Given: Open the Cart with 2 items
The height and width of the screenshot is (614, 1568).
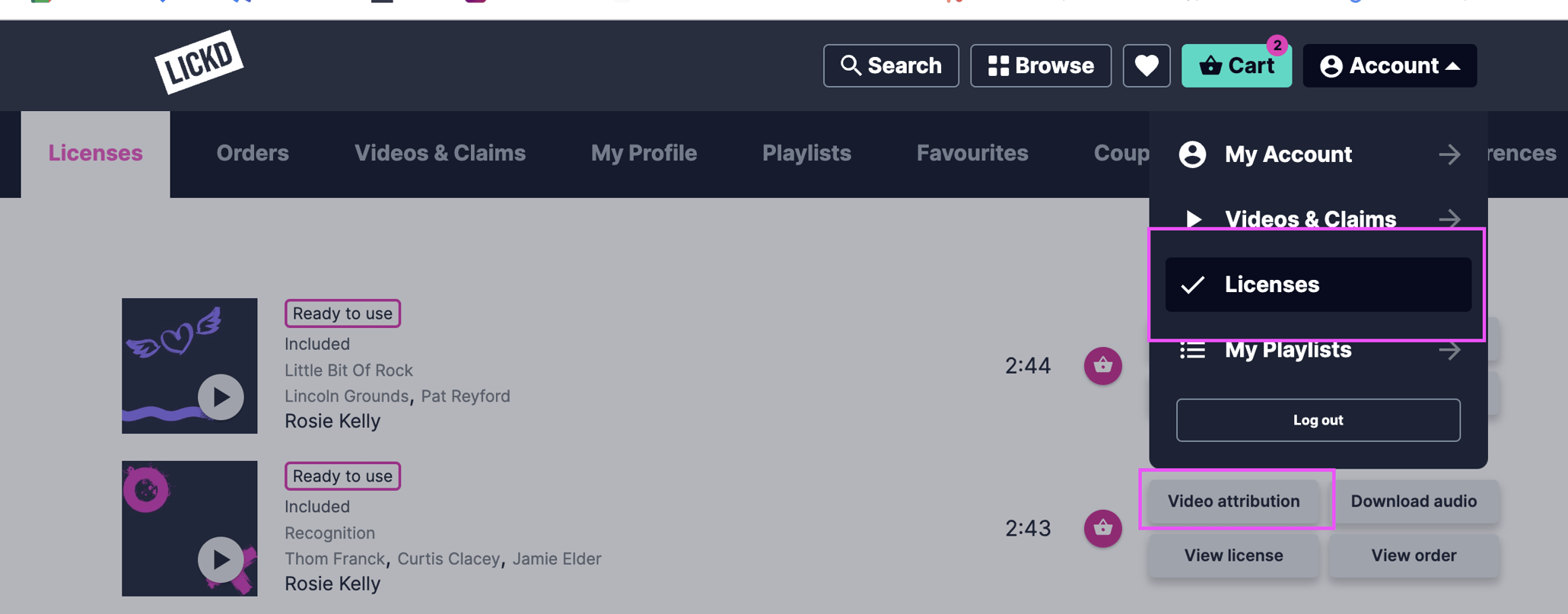Looking at the screenshot, I should coord(1236,66).
